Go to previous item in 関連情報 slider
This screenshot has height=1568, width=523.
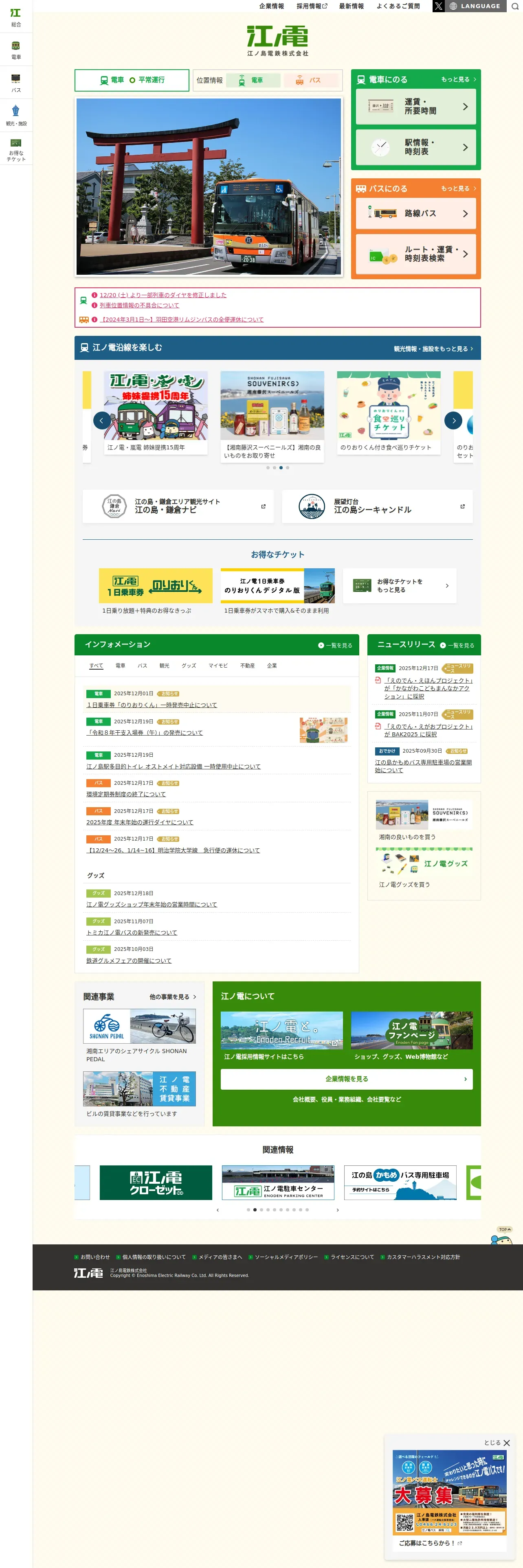(218, 1209)
